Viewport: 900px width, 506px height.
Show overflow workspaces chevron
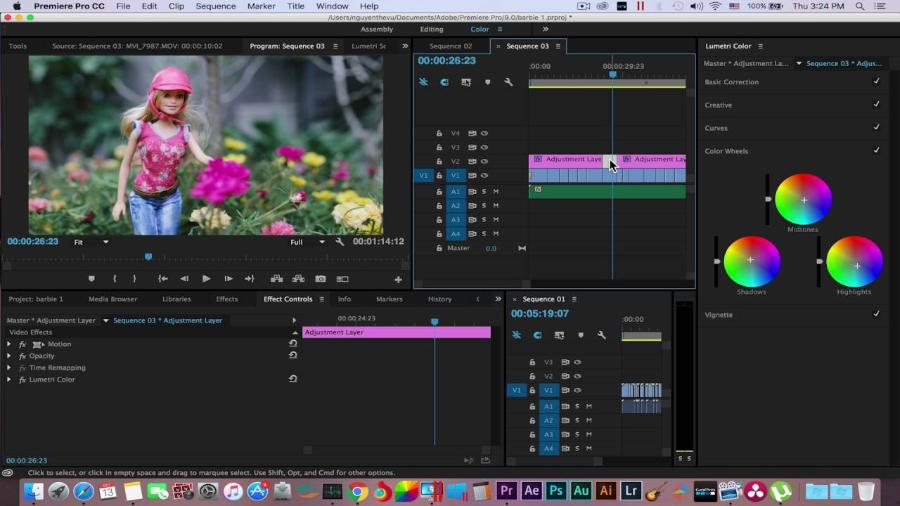click(x=545, y=29)
